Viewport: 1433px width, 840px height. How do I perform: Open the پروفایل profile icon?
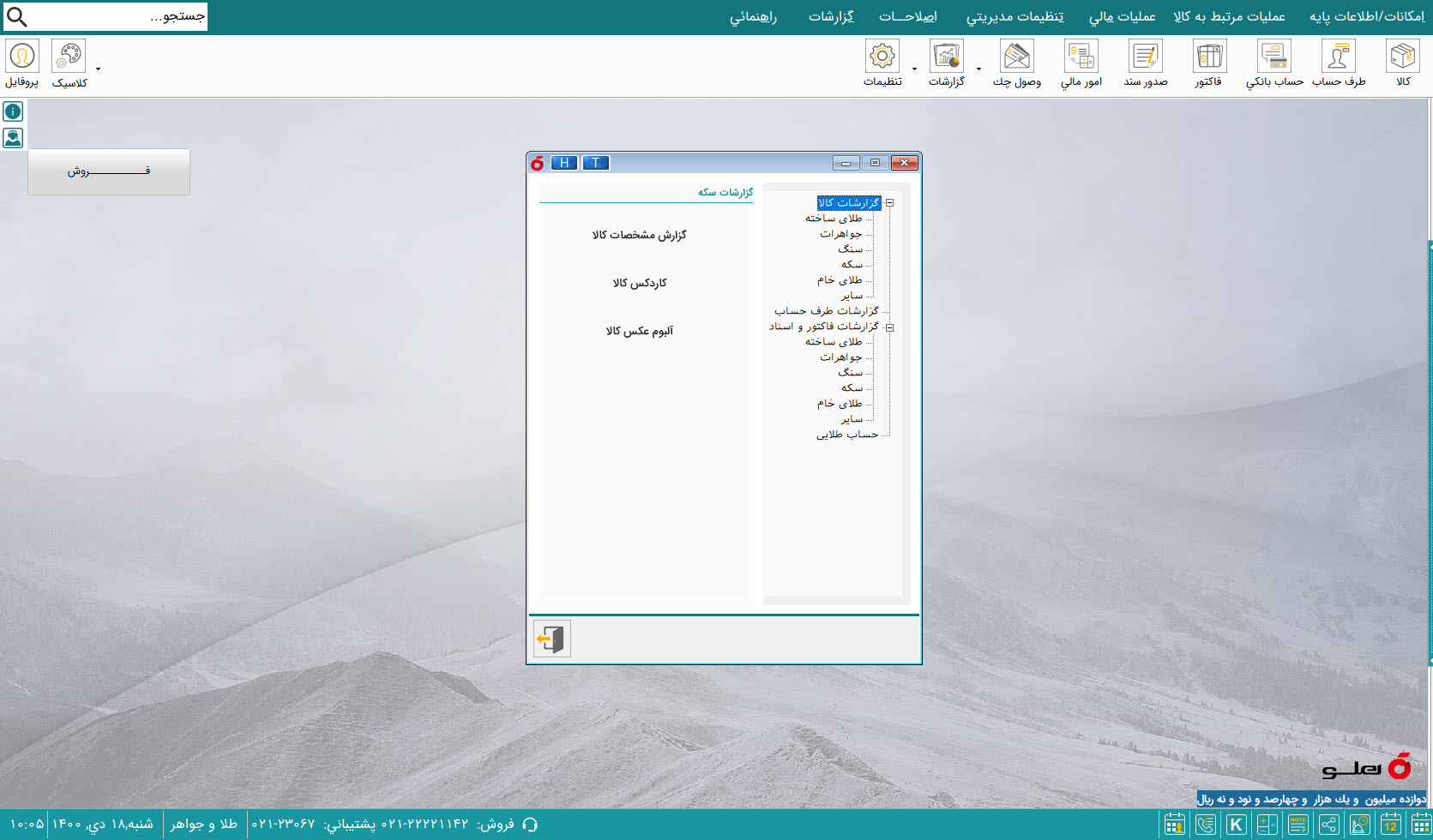pos(21,57)
